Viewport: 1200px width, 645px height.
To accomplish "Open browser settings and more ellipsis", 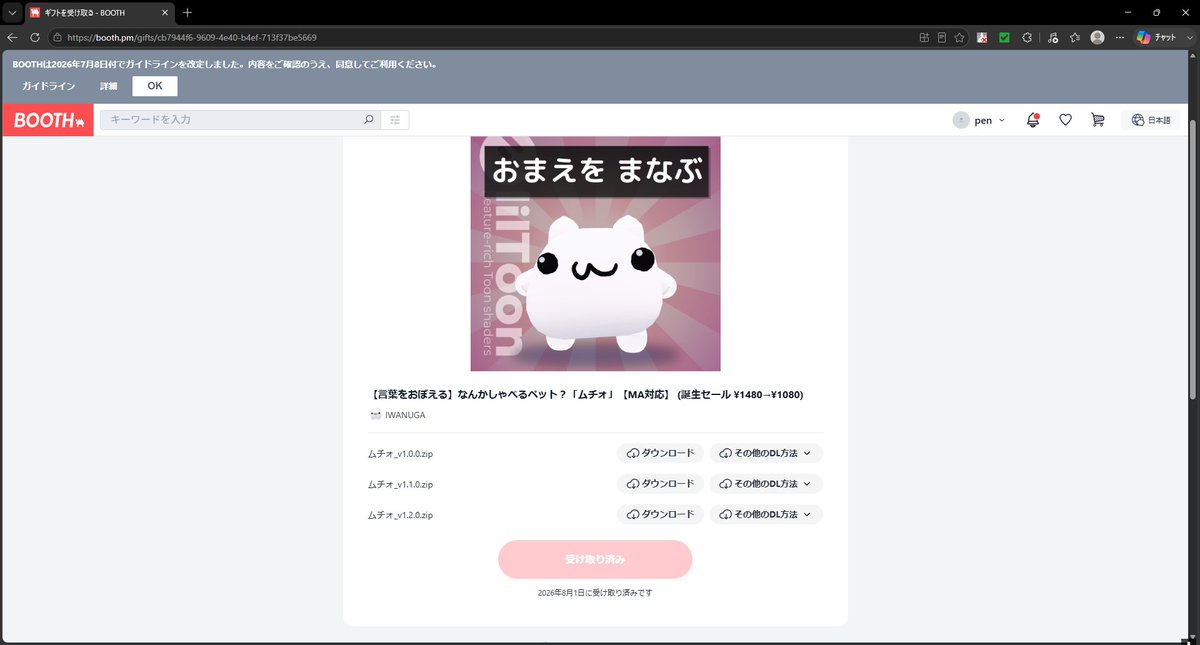I will click(1118, 37).
